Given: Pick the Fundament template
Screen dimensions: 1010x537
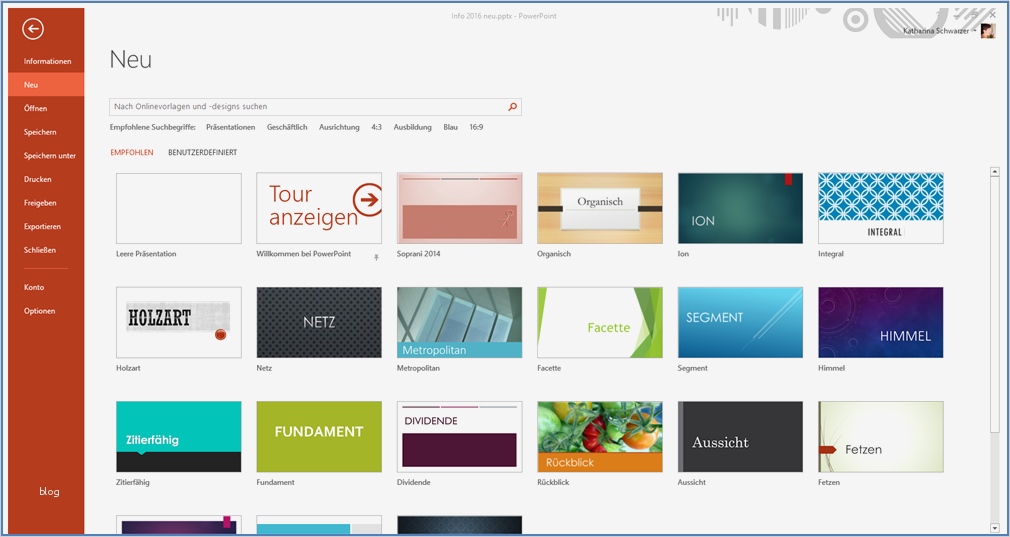Looking at the screenshot, I should point(319,437).
